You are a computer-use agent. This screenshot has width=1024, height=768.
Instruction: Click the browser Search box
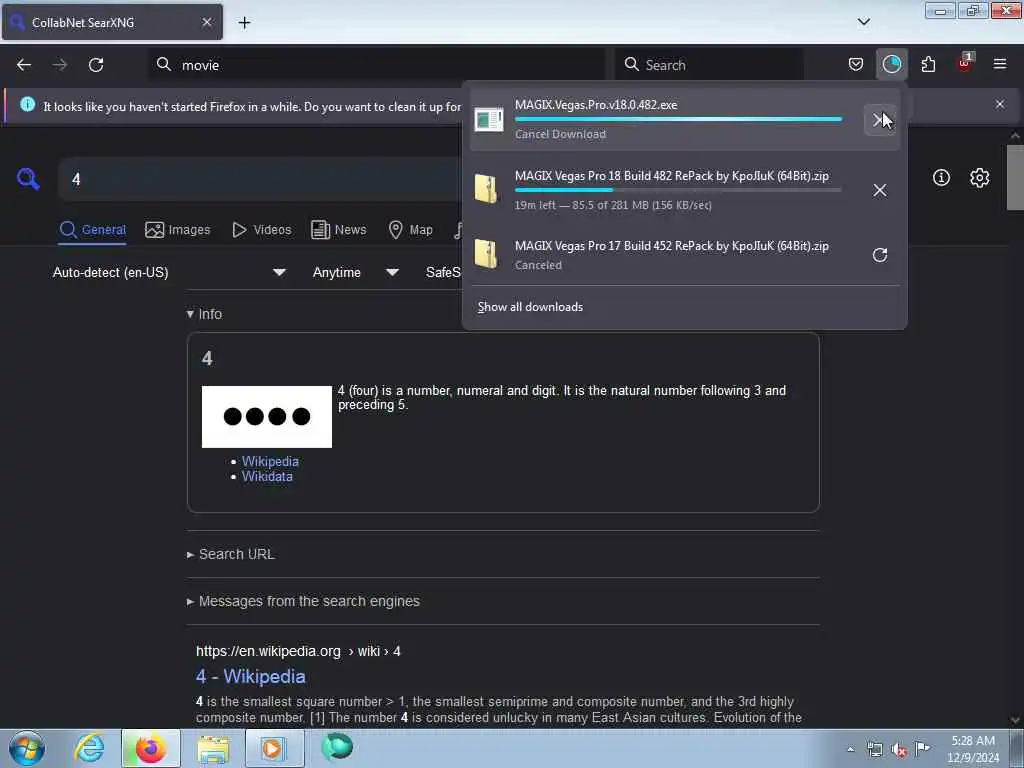pyautogui.click(x=710, y=65)
